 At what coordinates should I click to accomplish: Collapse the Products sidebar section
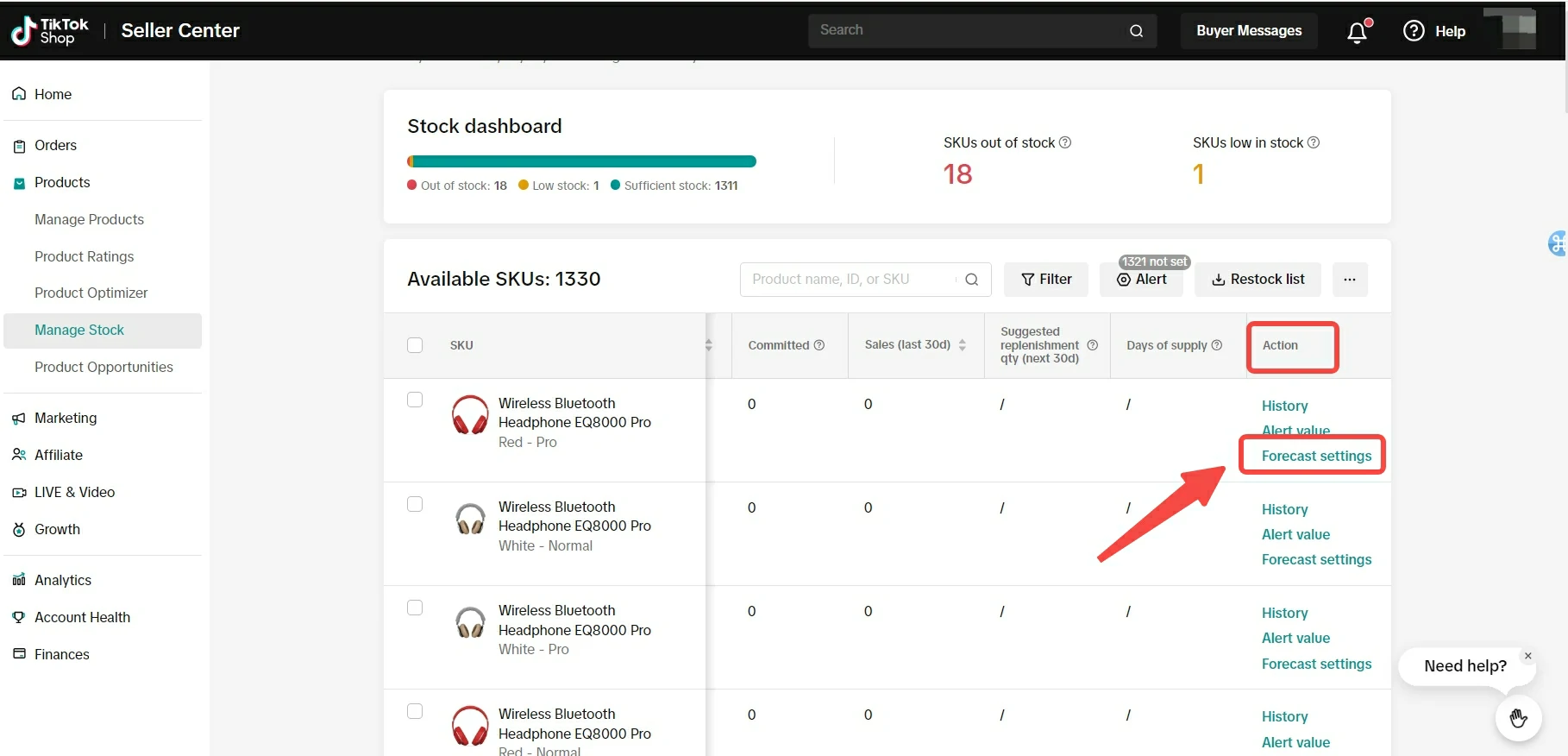(62, 182)
